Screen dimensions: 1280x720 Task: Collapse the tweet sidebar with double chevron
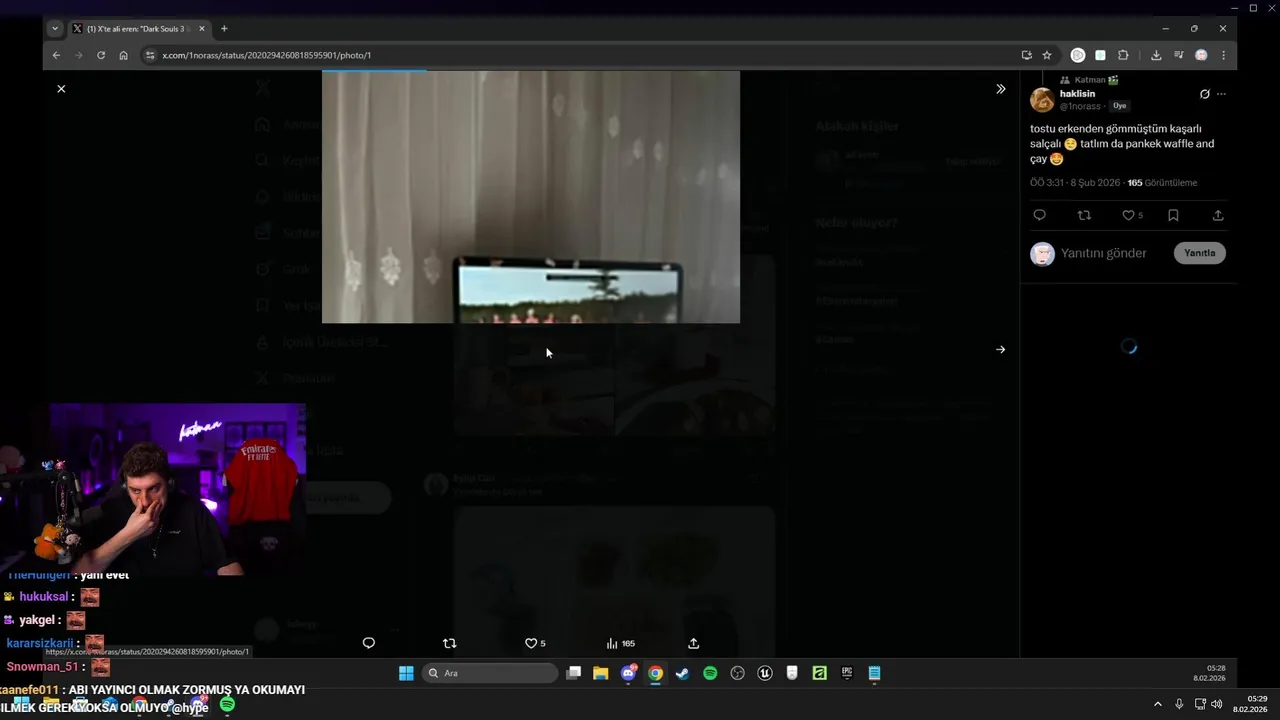[x=1000, y=89]
